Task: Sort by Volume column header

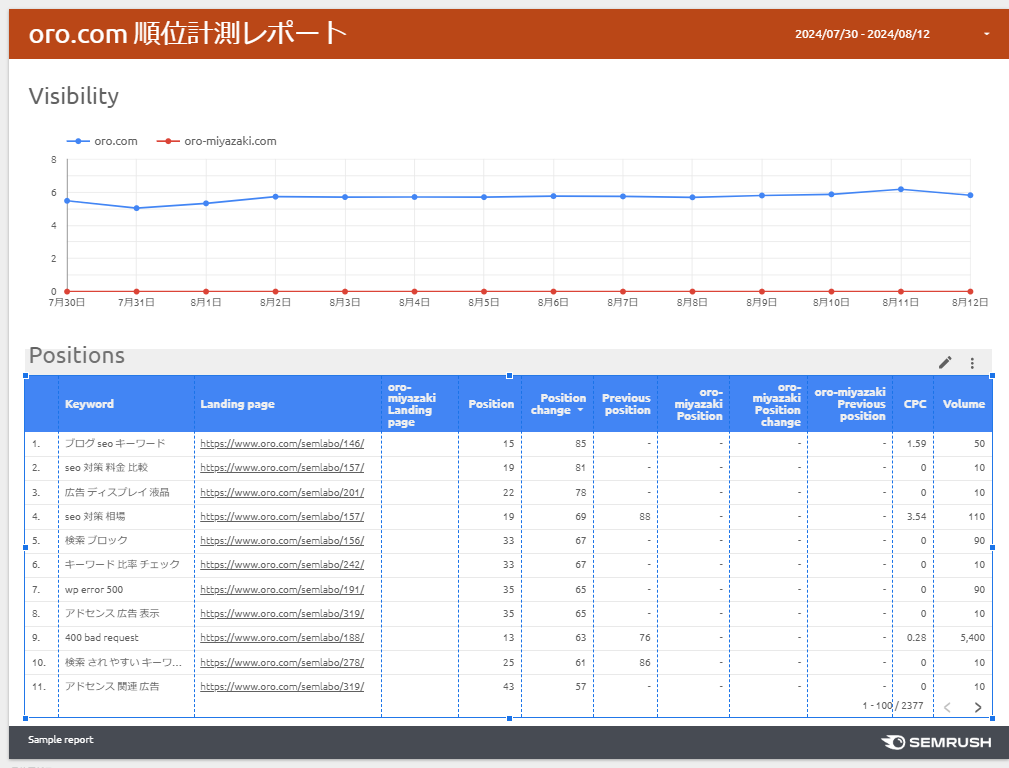Action: tap(964, 404)
